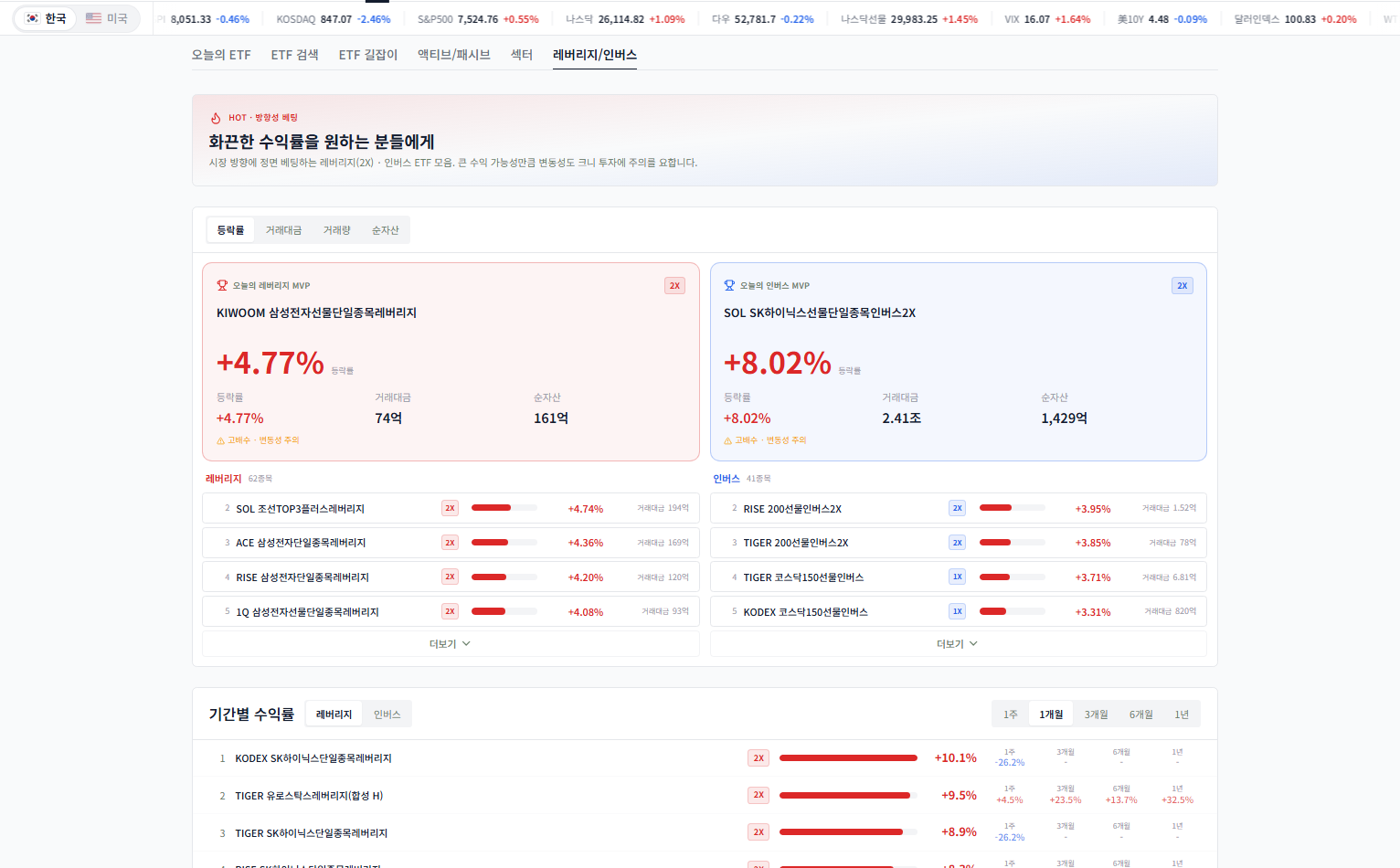Open SOL 조선TOP3플러스레버리지 row
Viewport: 1400px width, 868px height.
click(x=451, y=509)
